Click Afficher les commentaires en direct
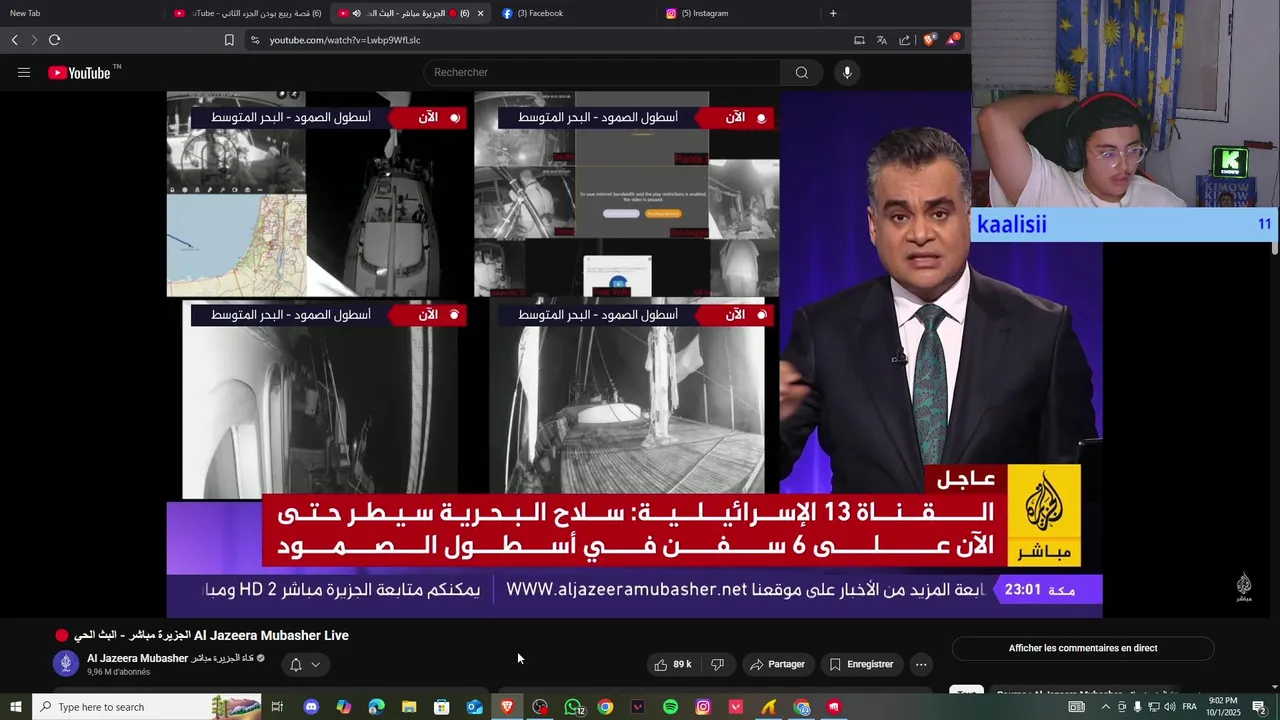This screenshot has width=1280, height=720. coord(1083,648)
